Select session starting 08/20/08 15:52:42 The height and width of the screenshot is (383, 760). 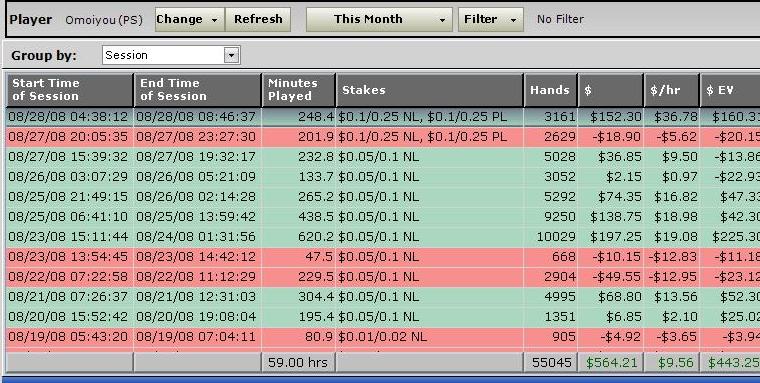click(383, 317)
